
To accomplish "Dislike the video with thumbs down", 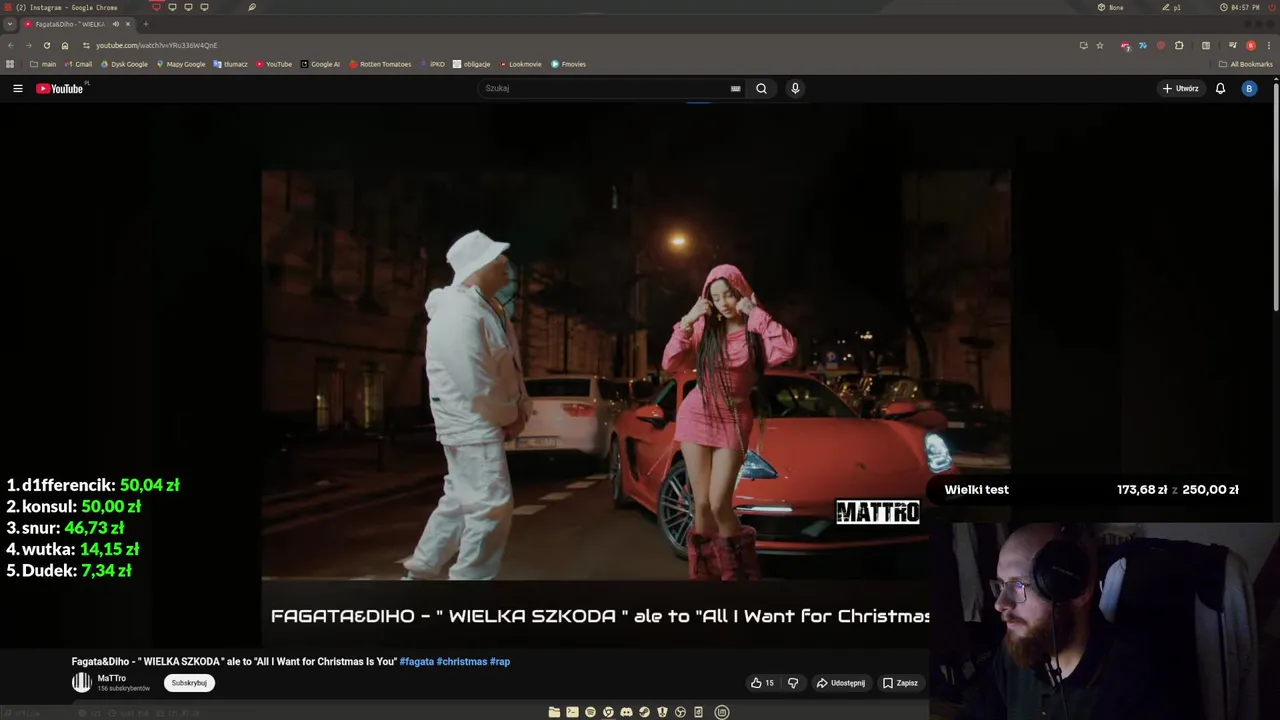I will click(793, 683).
